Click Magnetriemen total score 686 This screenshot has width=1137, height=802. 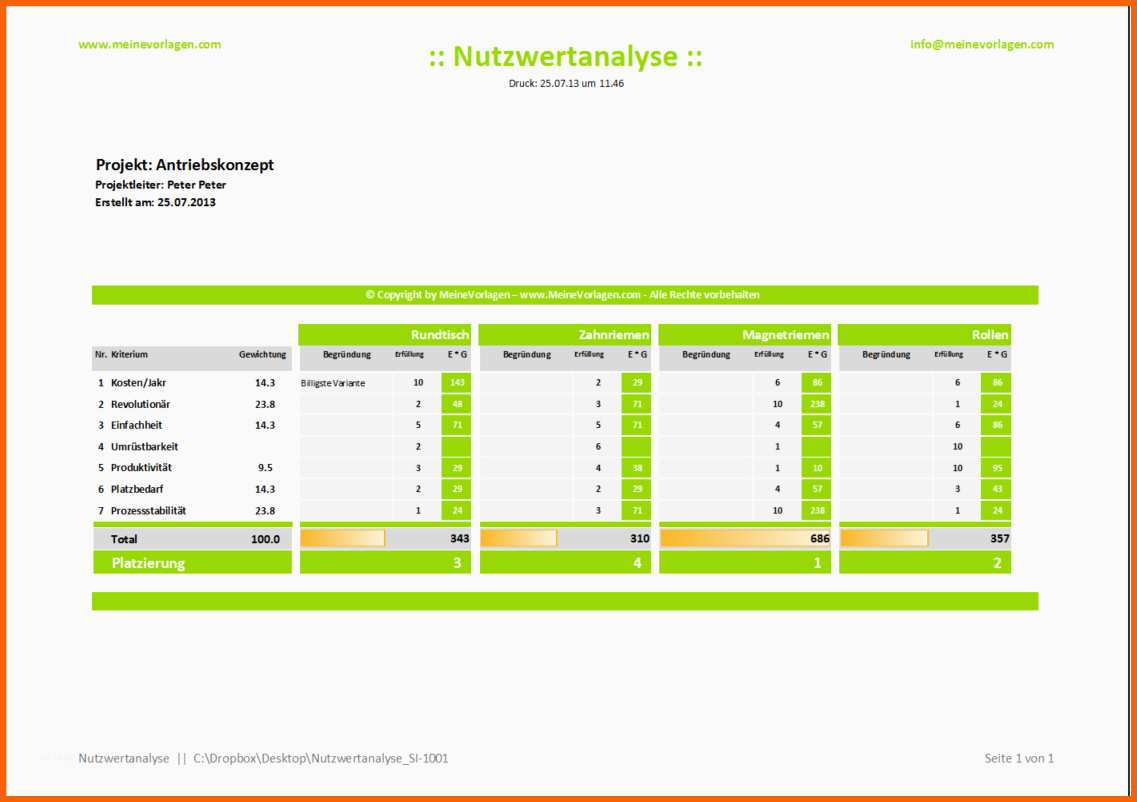[819, 538]
